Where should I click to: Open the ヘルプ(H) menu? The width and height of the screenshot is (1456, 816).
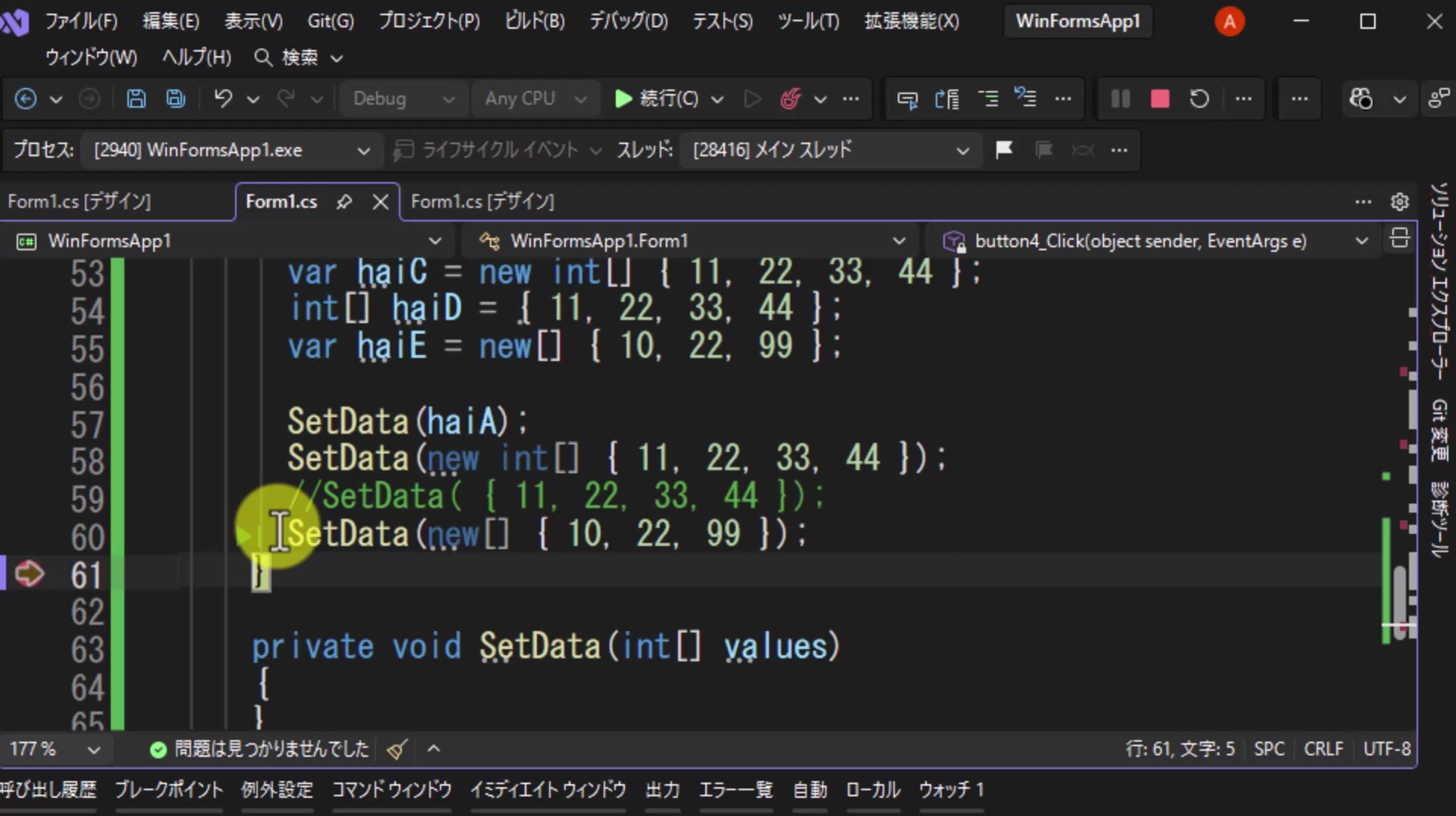coord(196,58)
